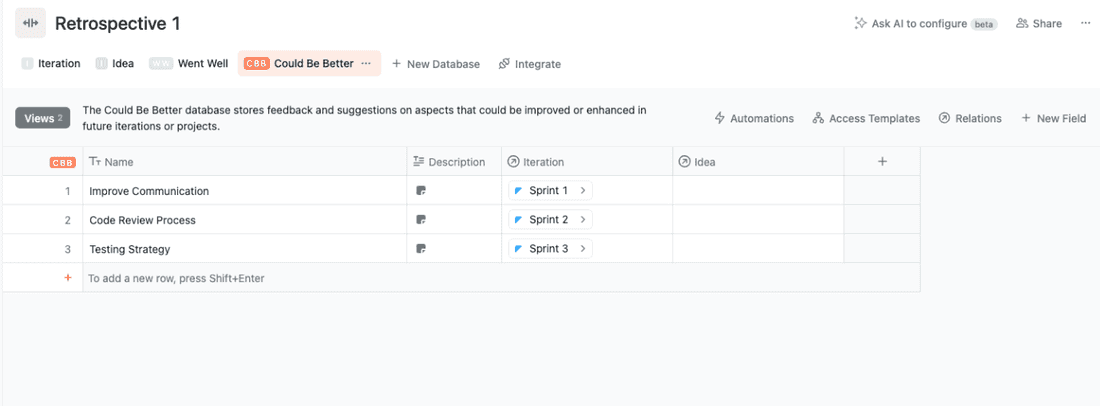Click the Retrospective 1 workspace icon
This screenshot has width=1100, height=406.
30,23
